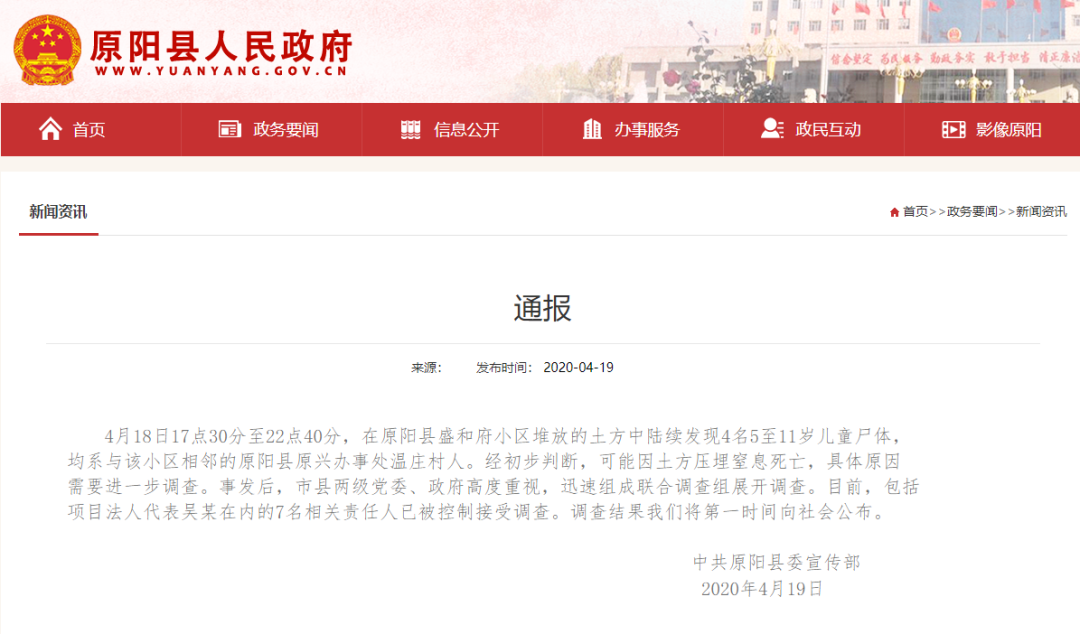
Task: Click the line starting 需要进一步调查
Action: pos(493,487)
